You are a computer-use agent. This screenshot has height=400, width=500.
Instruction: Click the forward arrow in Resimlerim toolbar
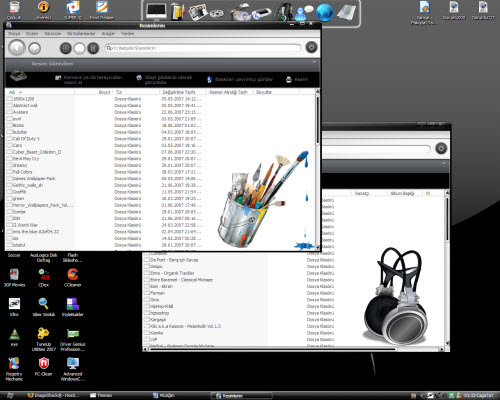click(35, 48)
